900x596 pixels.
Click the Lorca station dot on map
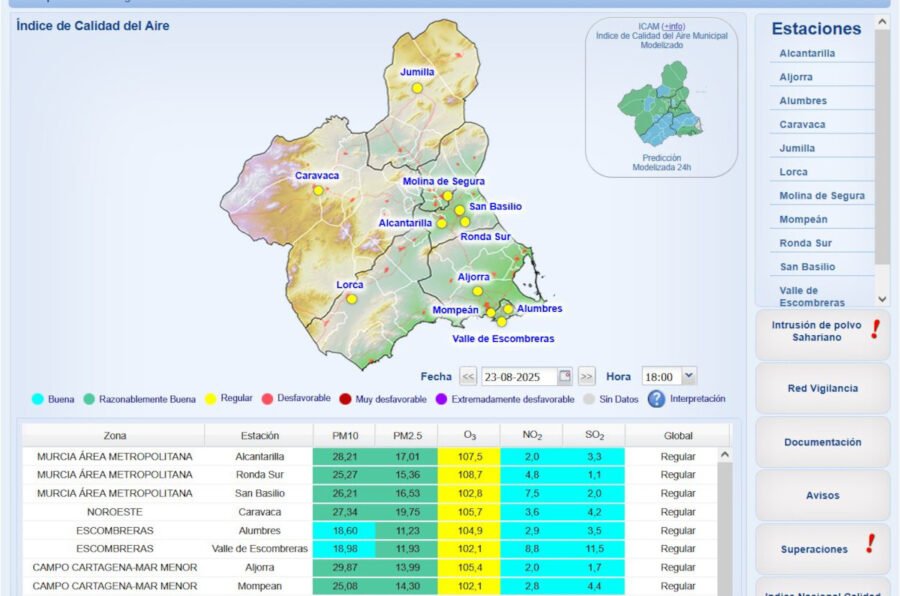click(351, 299)
